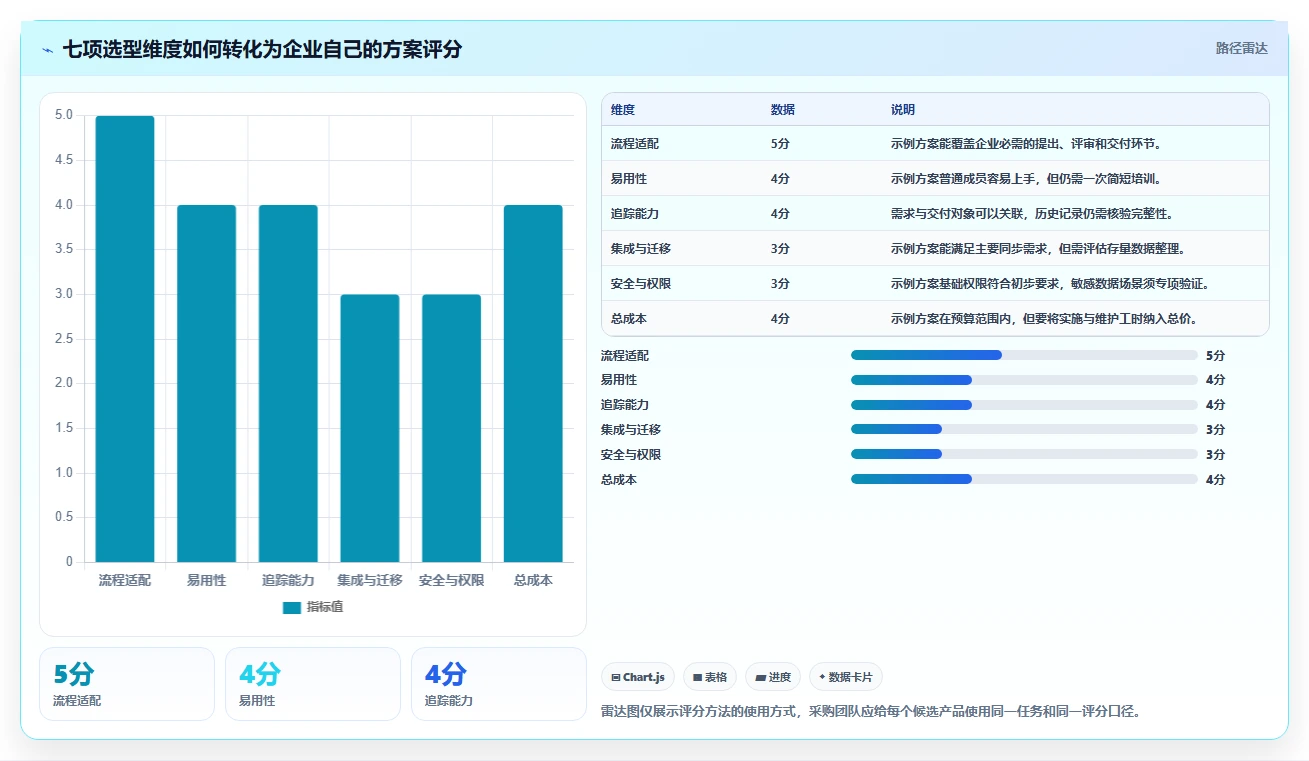Screen dimensions: 1309x761
Task: Select the 追踪能力 cell in the table
Action: coord(635,214)
